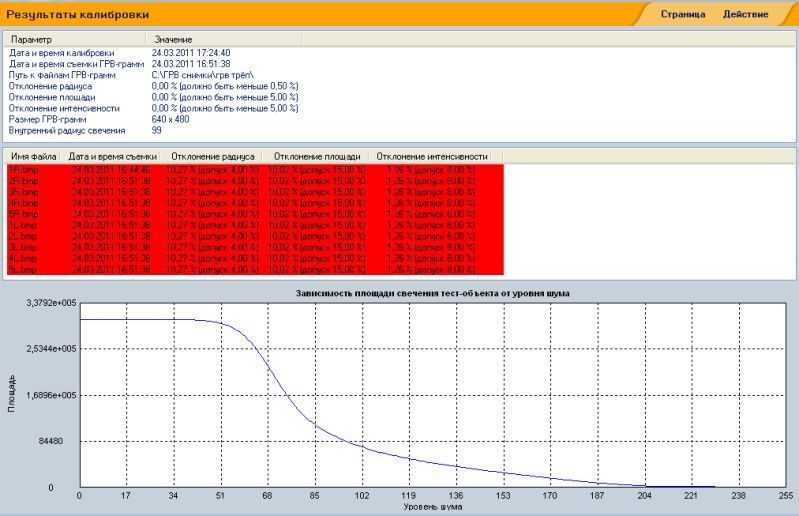Select the Отклонение площади parameter row
This screenshot has height=516, width=799.
(154, 97)
